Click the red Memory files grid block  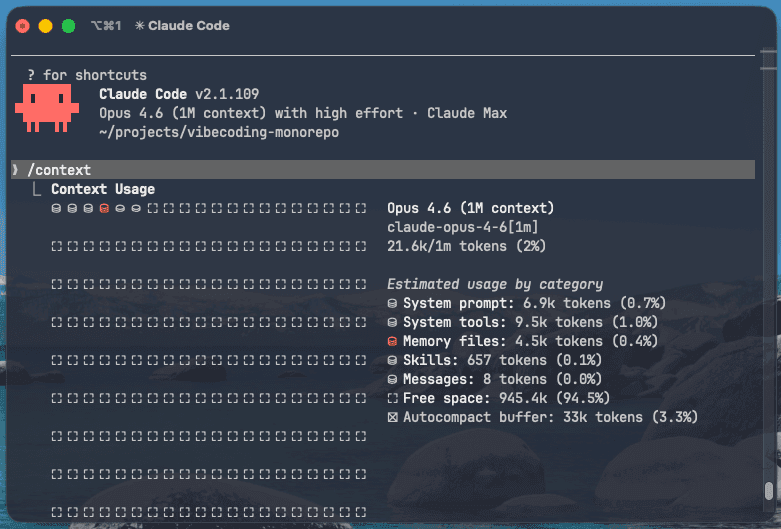click(104, 208)
